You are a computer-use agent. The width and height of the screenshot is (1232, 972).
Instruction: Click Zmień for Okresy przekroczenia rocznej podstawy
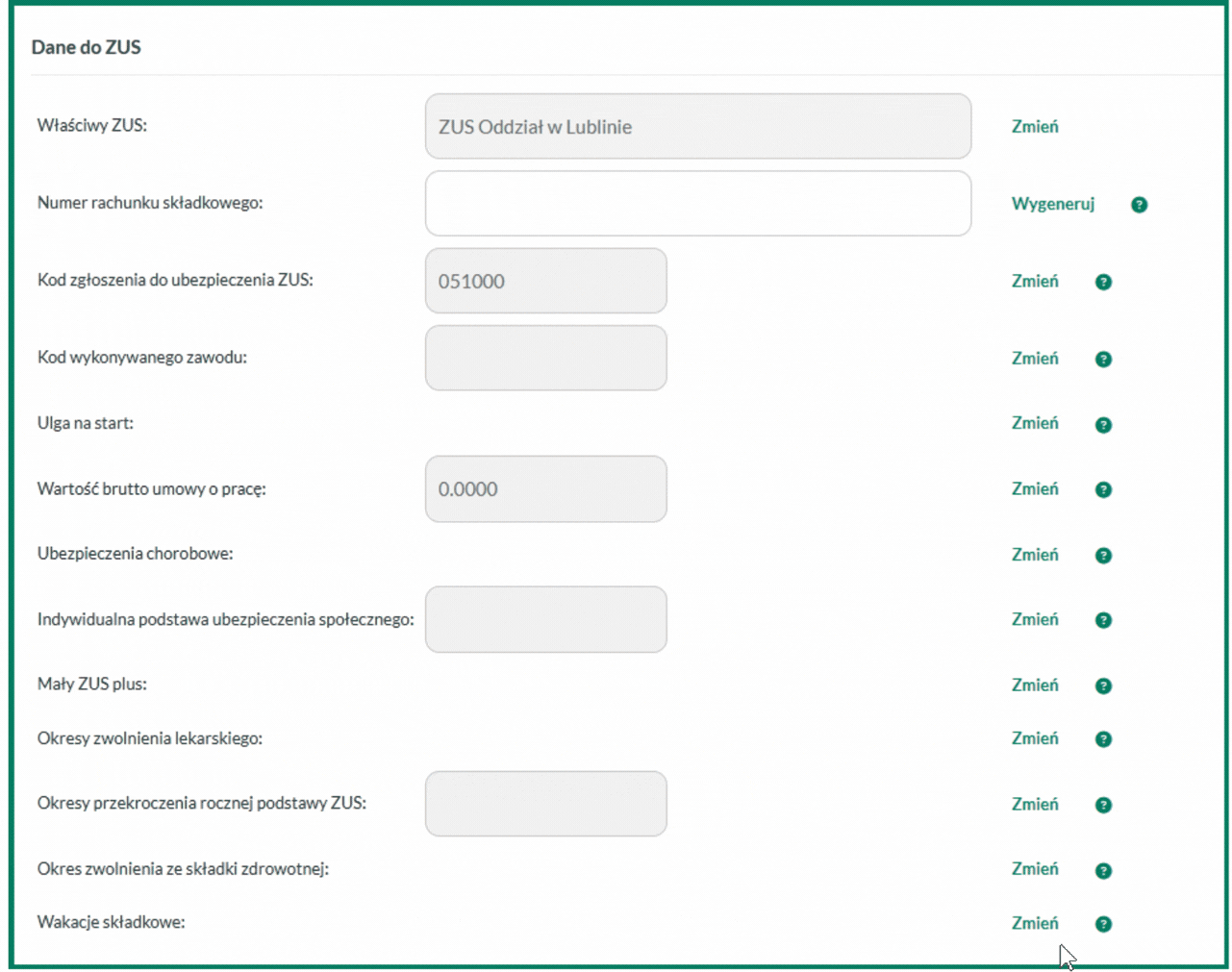tap(1035, 804)
